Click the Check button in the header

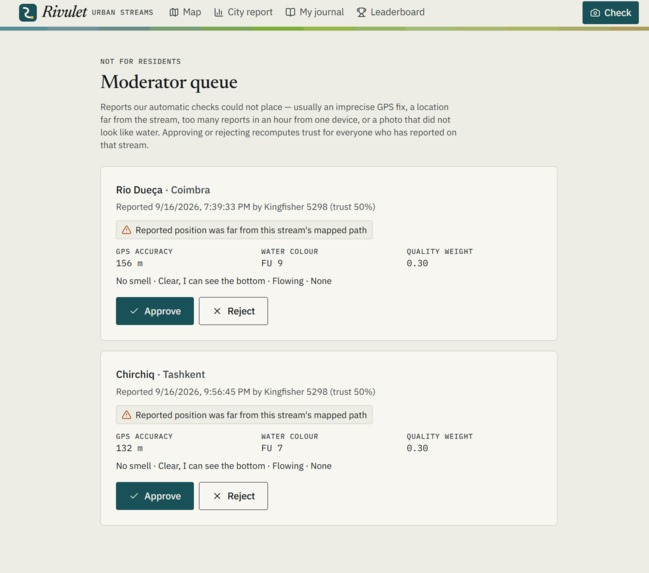pos(611,13)
